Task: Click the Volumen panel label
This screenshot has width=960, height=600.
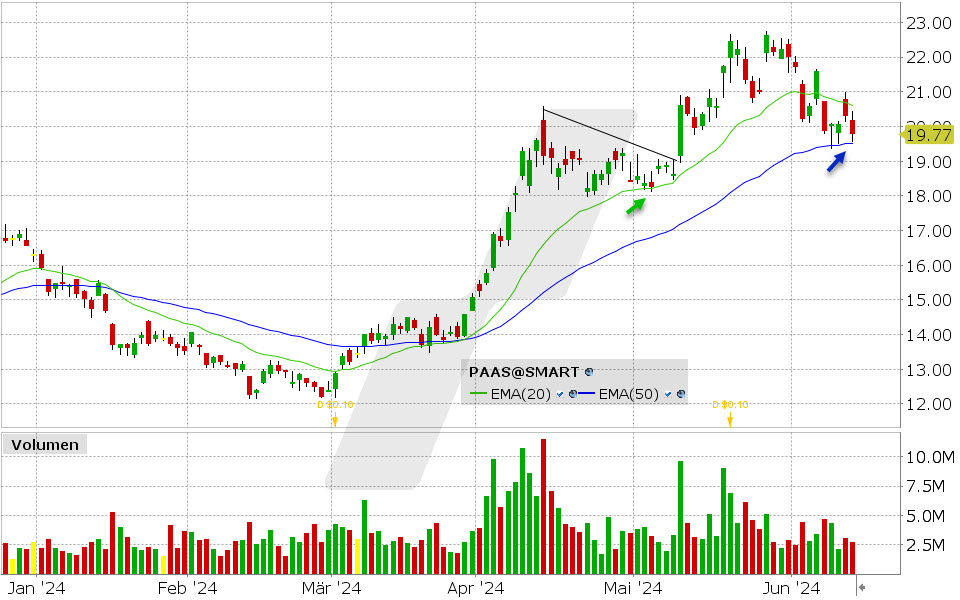Action: click(x=45, y=444)
